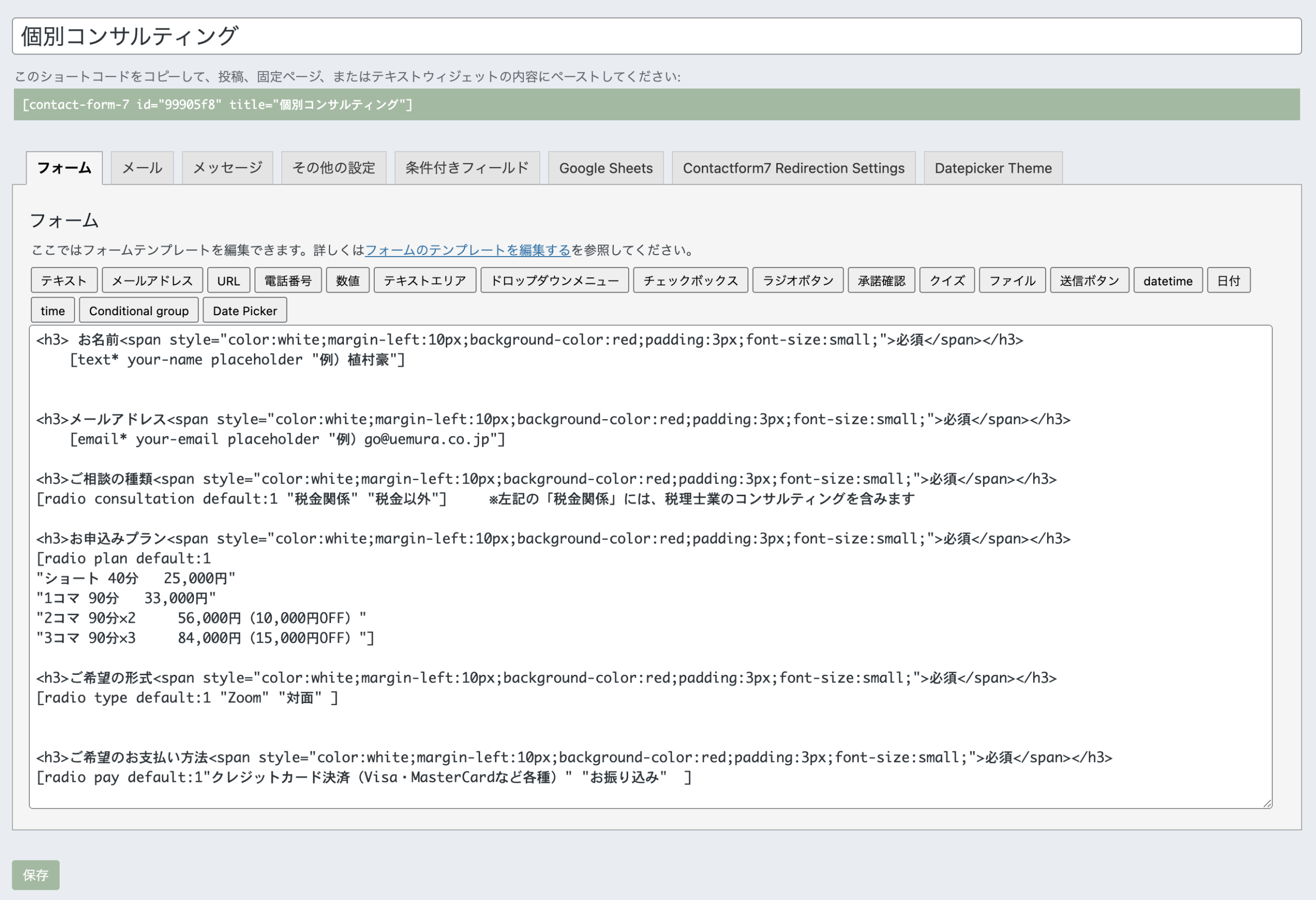Image resolution: width=1316 pixels, height=900 pixels.
Task: Open the メッセージ tab
Action: pos(227,168)
